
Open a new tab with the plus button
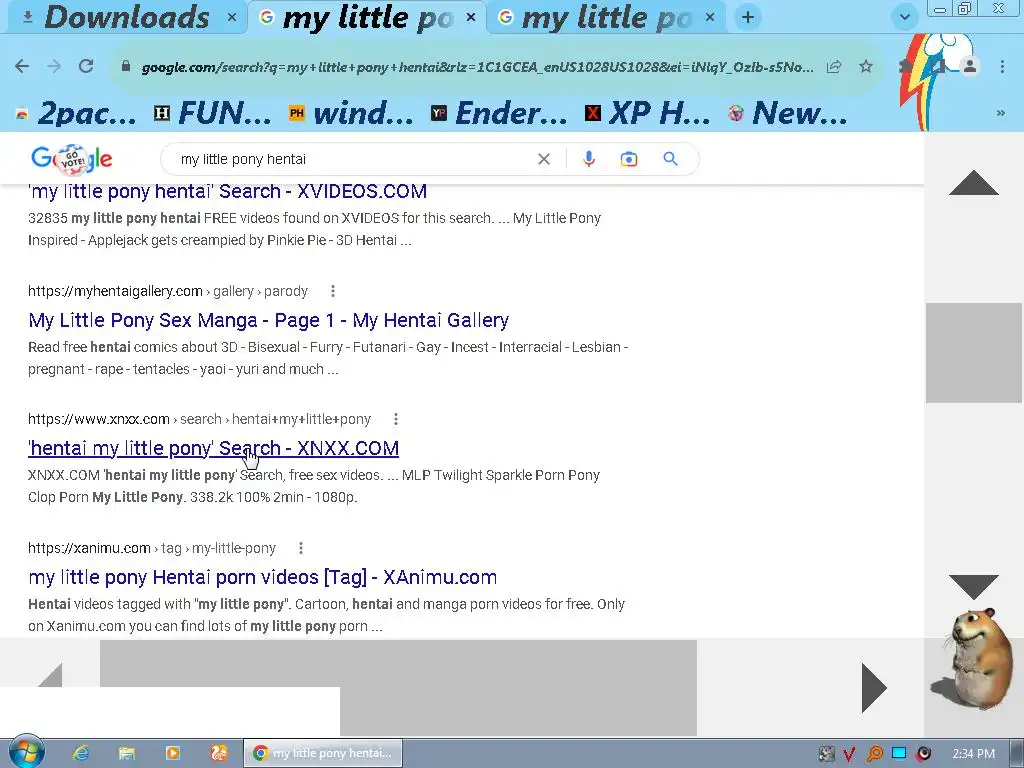[748, 17]
